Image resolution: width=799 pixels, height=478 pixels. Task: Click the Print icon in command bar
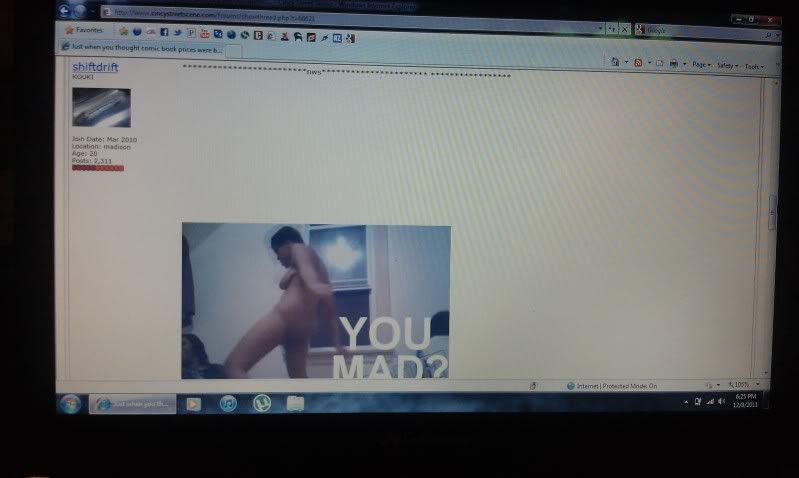point(675,64)
